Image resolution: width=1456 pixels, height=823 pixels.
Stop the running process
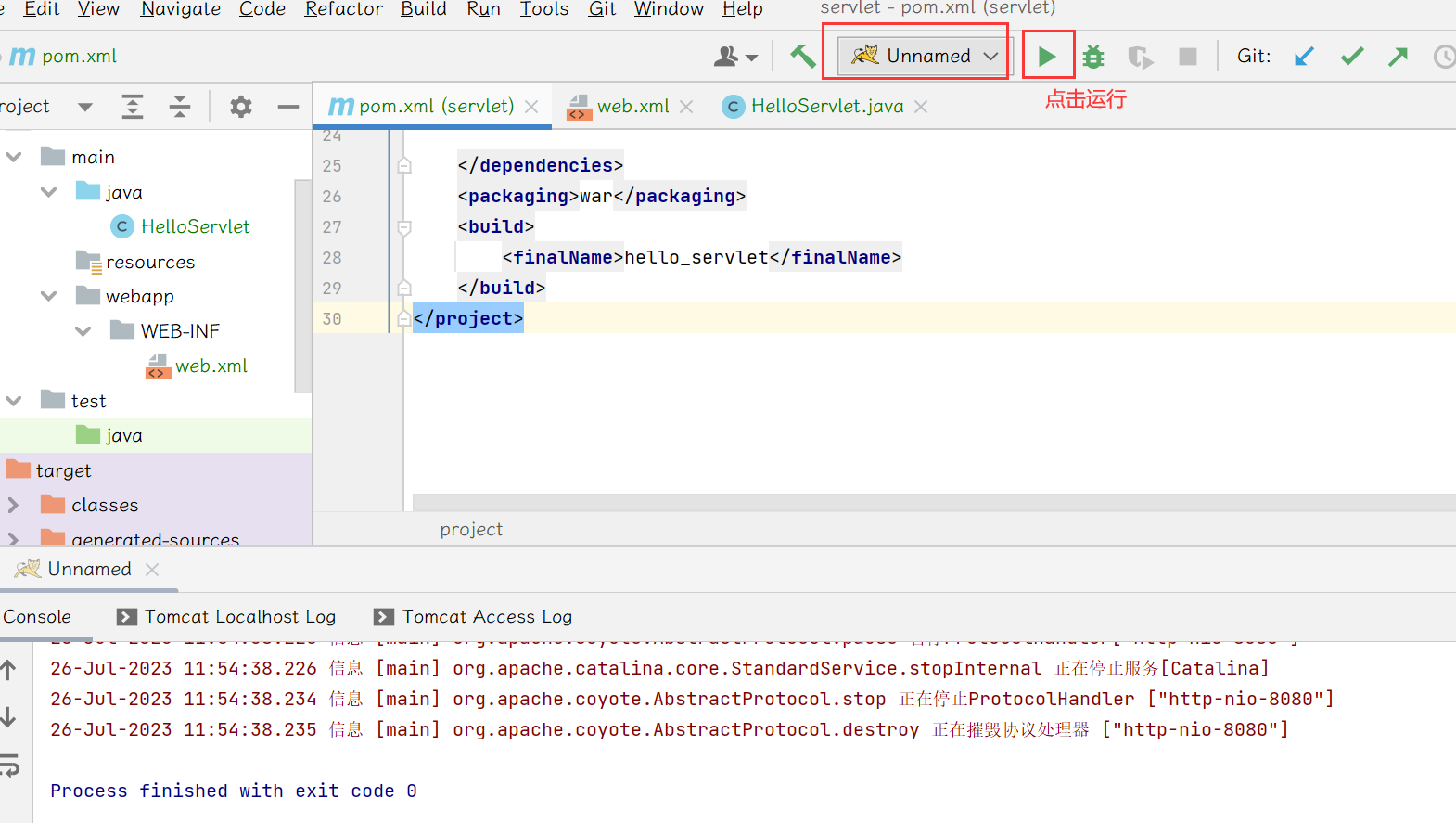point(1188,57)
